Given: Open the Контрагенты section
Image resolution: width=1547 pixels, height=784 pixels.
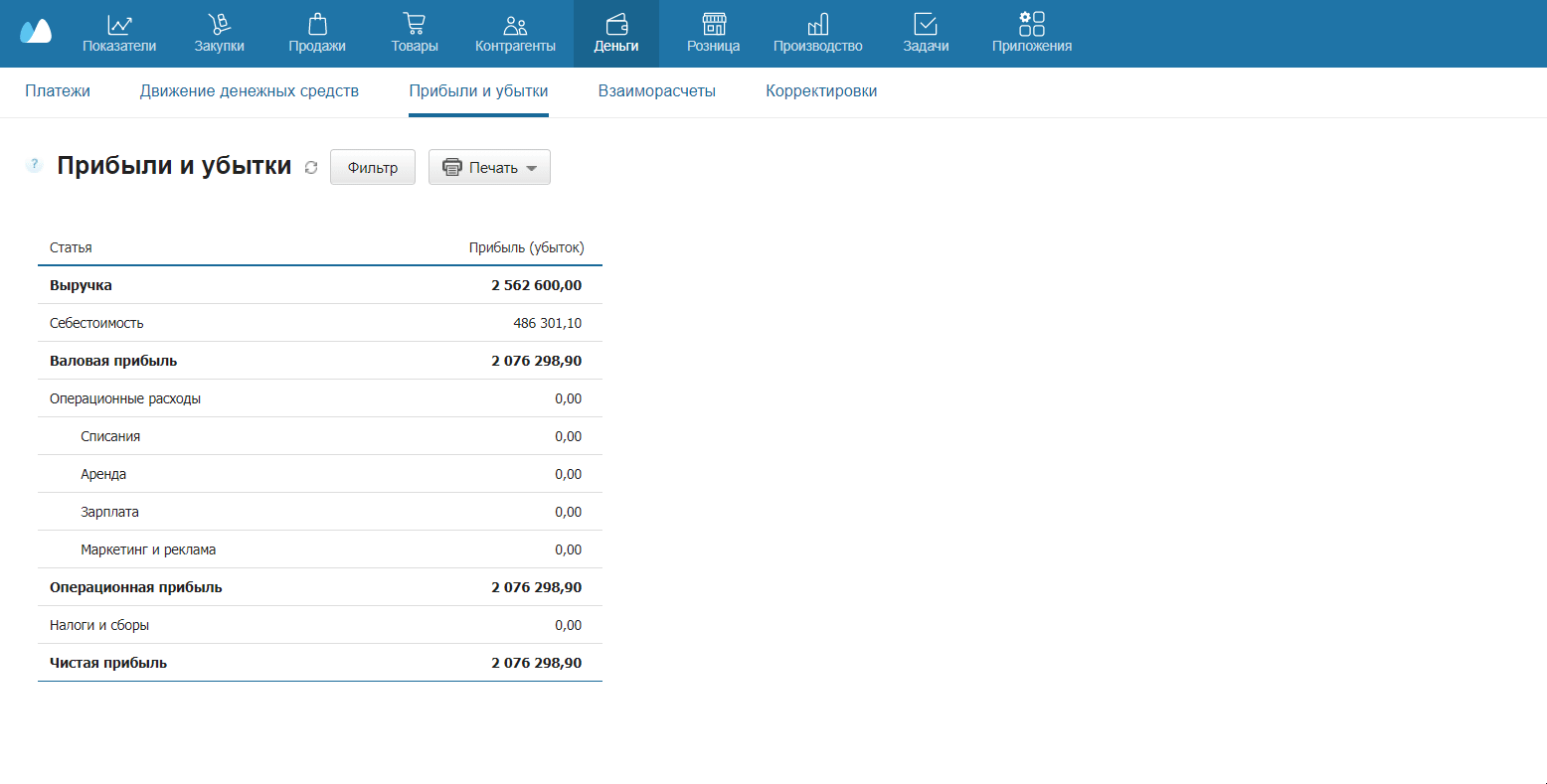Looking at the screenshot, I should tap(515, 34).
